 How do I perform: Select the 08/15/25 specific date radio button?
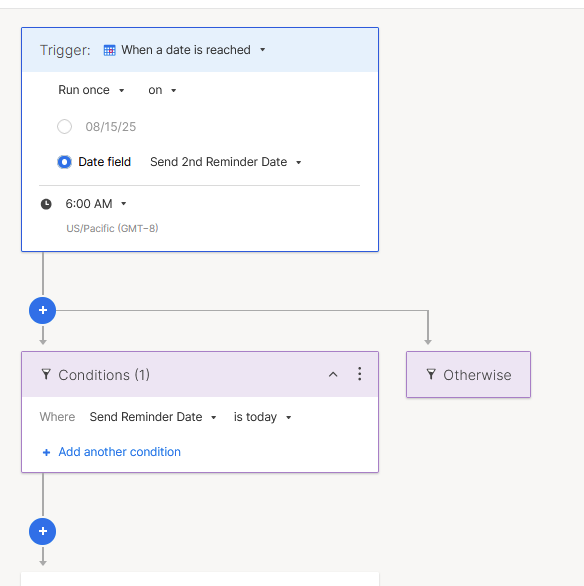[x=64, y=127]
